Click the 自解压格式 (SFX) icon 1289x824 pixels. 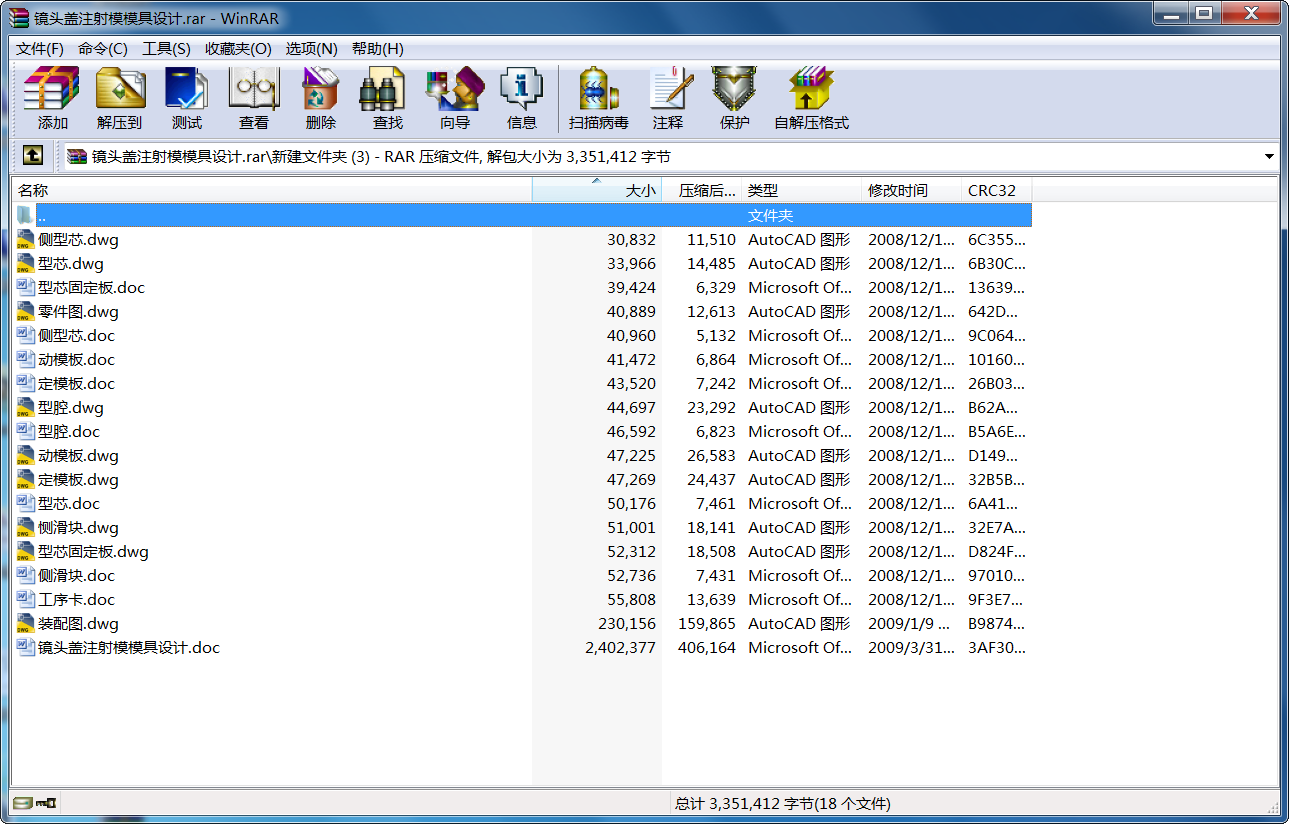click(x=811, y=99)
